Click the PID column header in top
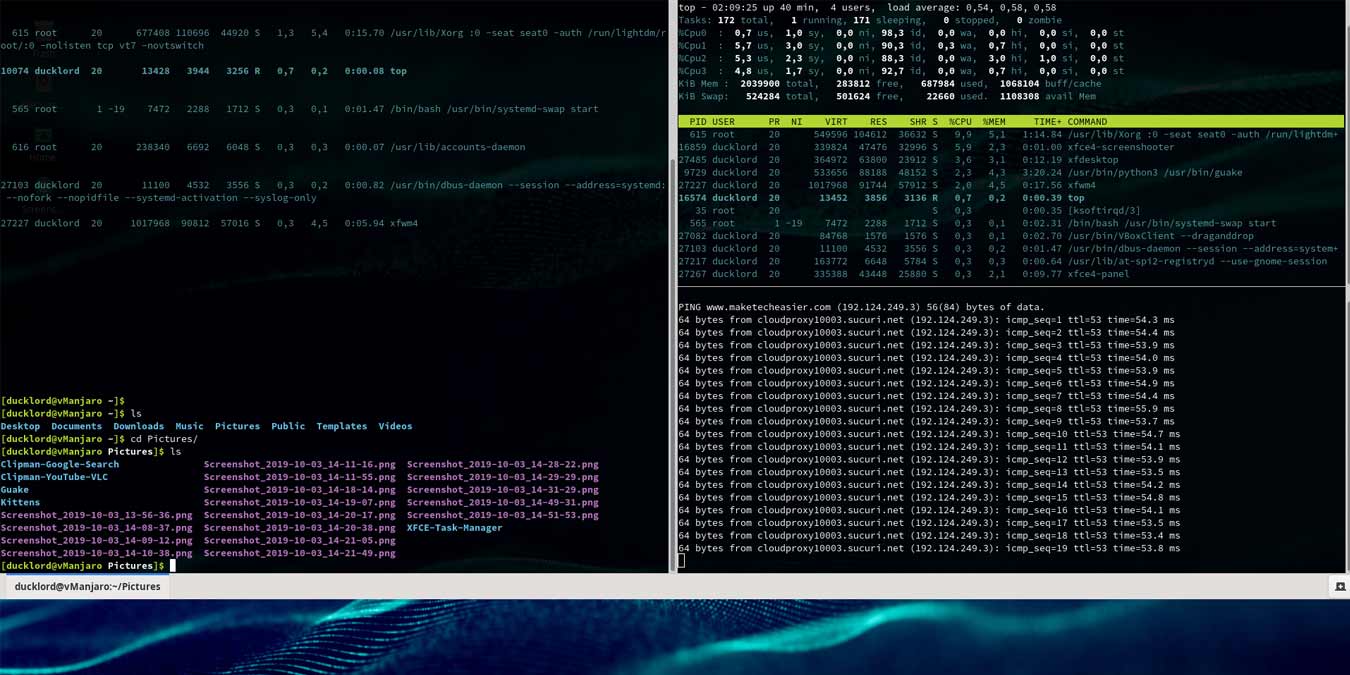Screen dimensions: 1350x675 (697, 122)
